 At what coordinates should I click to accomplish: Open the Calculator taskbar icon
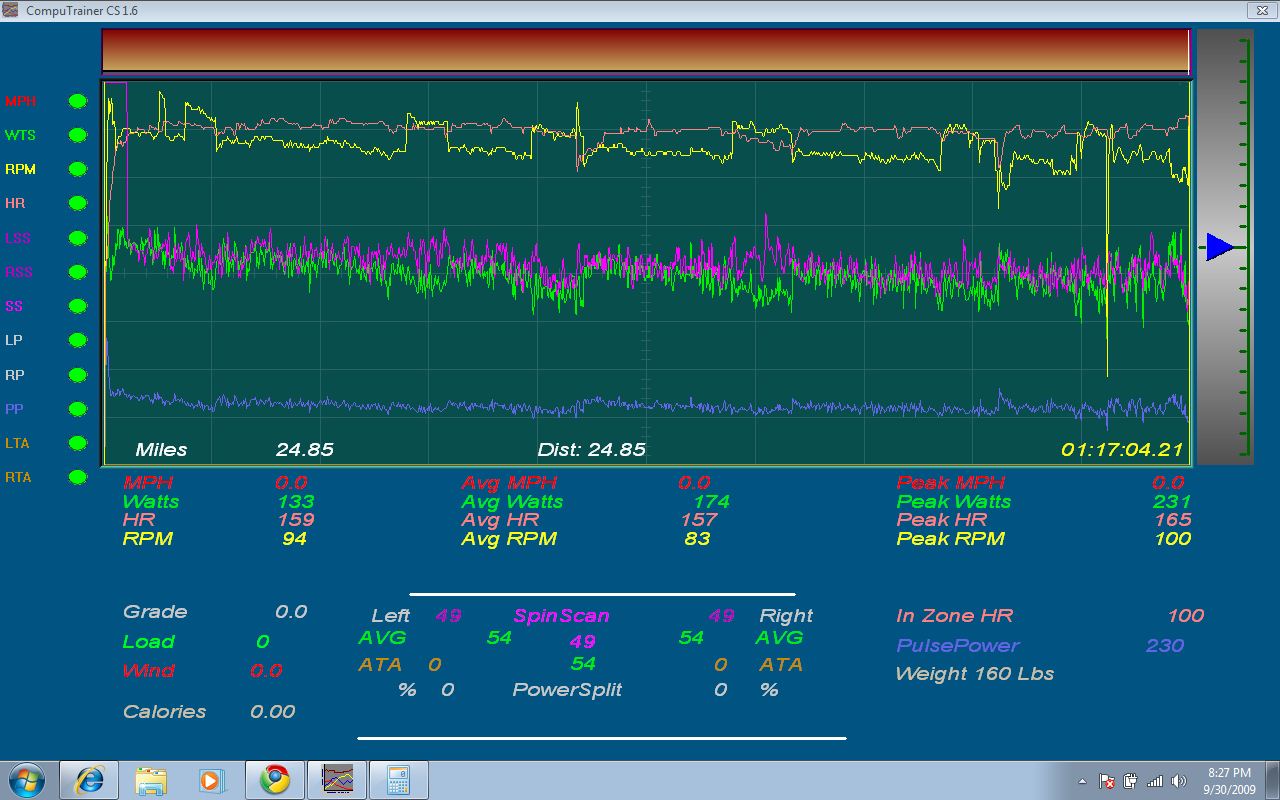pyautogui.click(x=399, y=780)
